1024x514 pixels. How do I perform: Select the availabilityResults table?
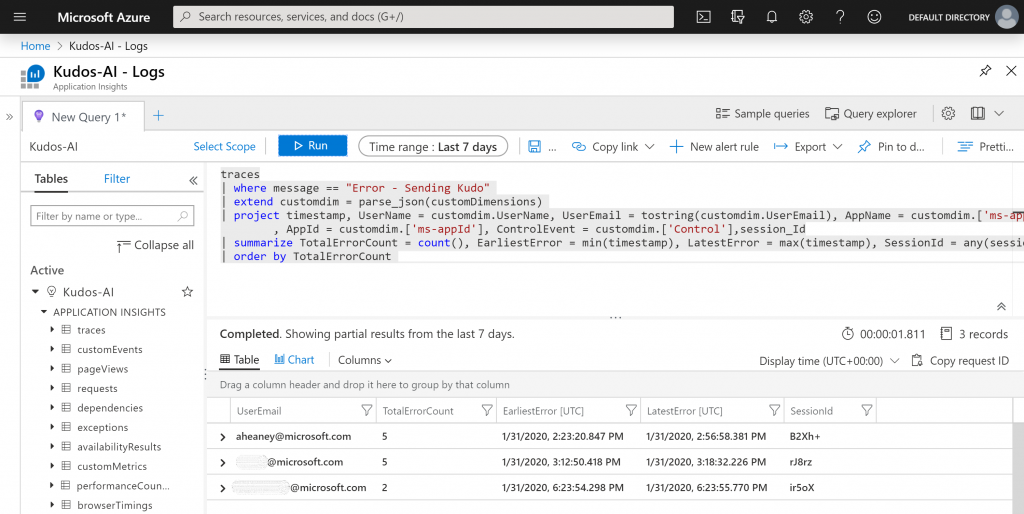pyautogui.click(x=119, y=447)
